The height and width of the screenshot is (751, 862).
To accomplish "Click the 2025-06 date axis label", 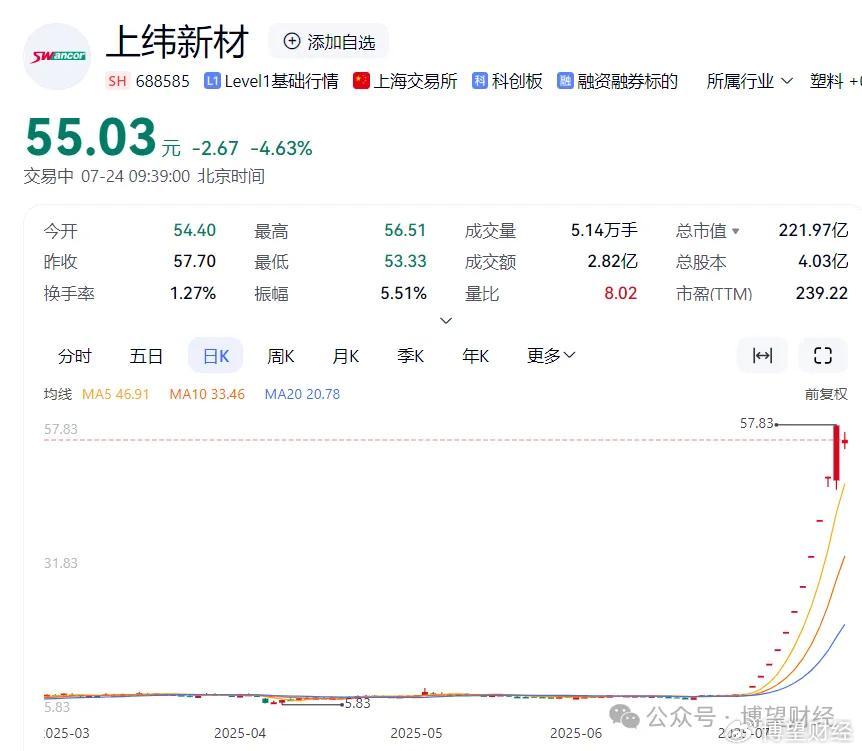I will (x=576, y=733).
